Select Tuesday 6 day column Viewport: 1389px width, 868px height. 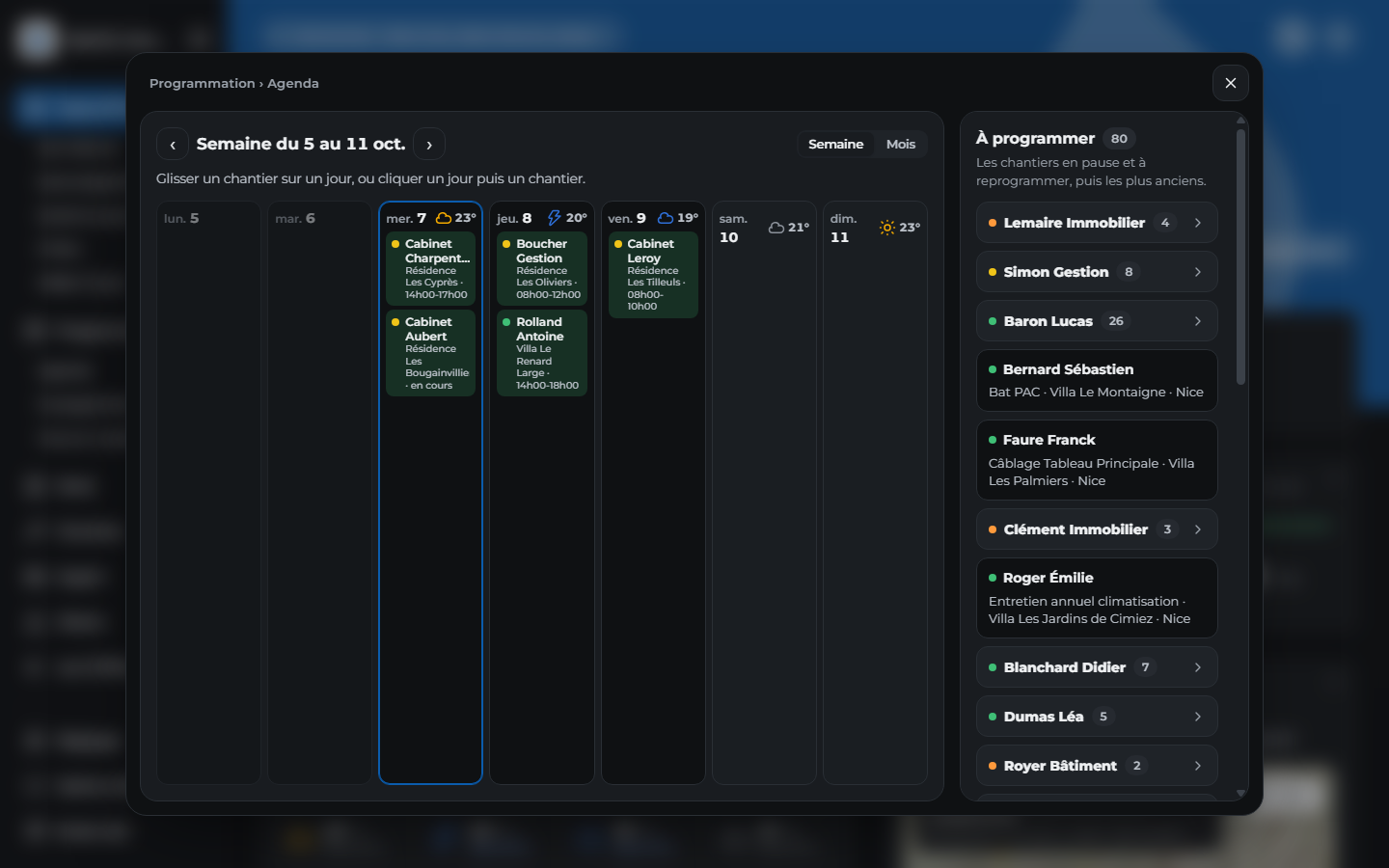(x=319, y=493)
